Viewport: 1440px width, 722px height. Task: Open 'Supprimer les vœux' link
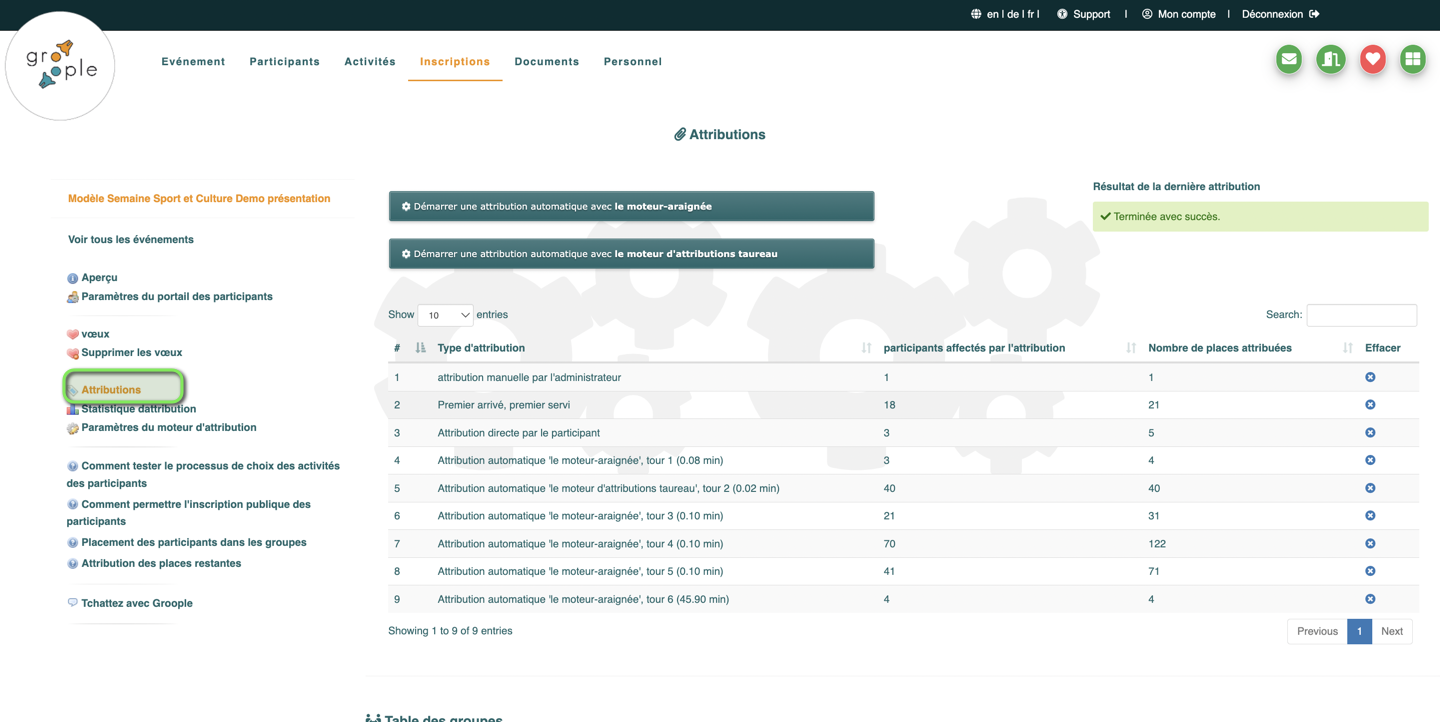(131, 353)
